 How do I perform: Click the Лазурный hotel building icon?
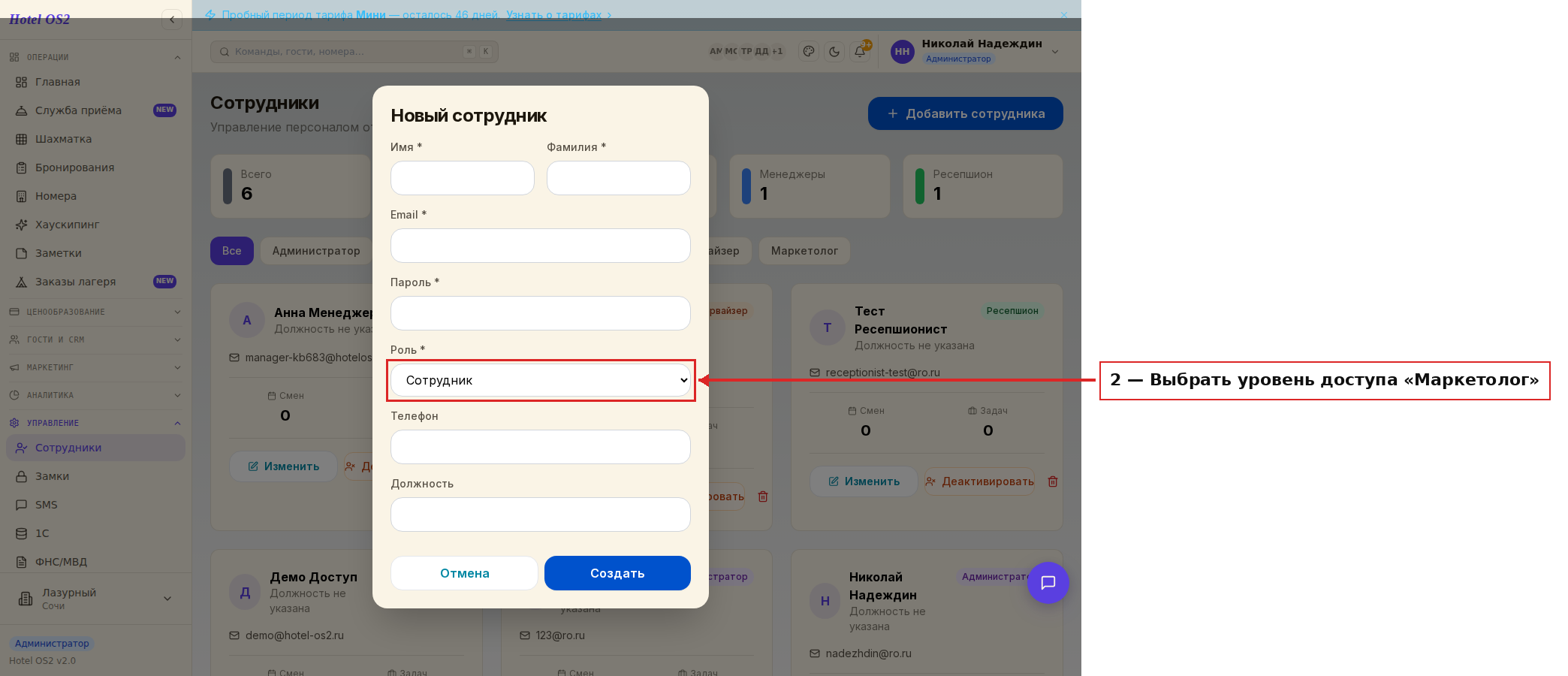click(x=25, y=599)
